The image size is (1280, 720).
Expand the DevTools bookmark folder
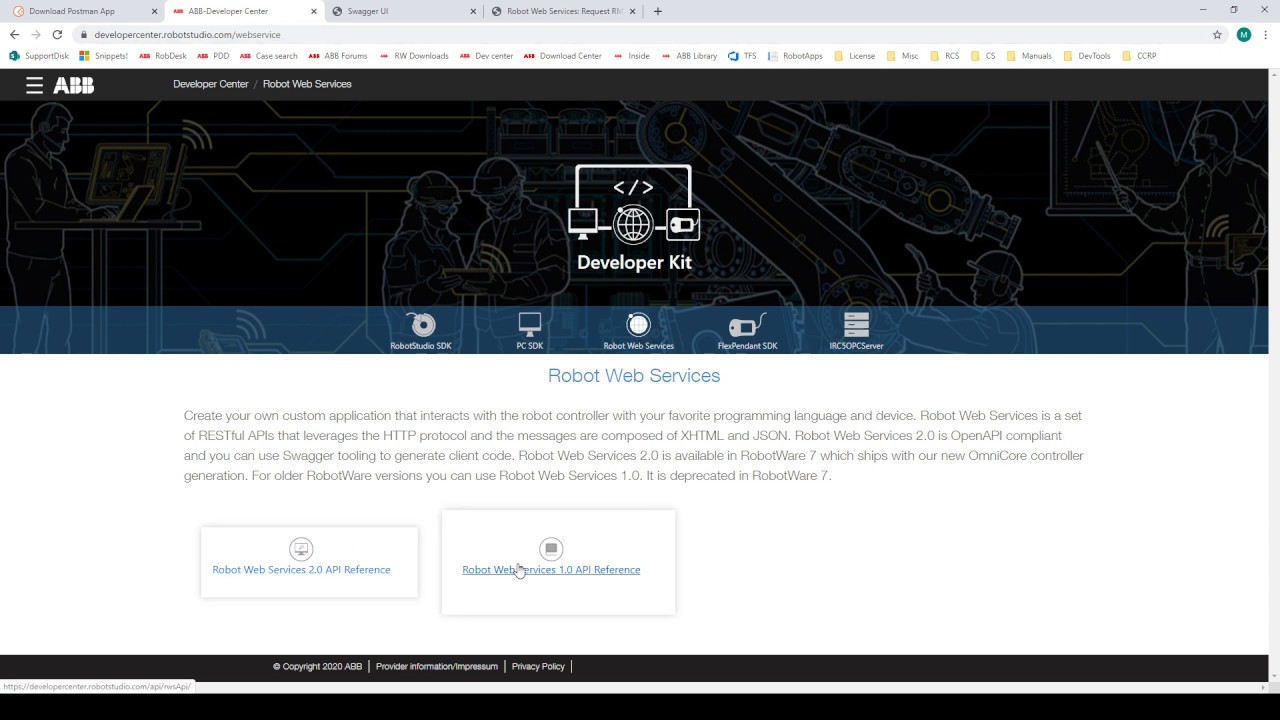(x=1087, y=56)
